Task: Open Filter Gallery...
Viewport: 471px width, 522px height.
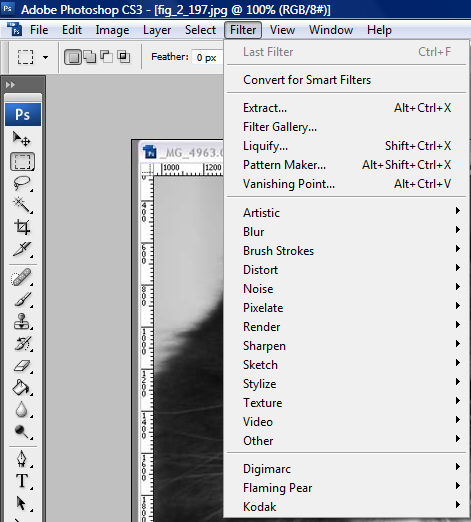Action: click(x=346, y=127)
